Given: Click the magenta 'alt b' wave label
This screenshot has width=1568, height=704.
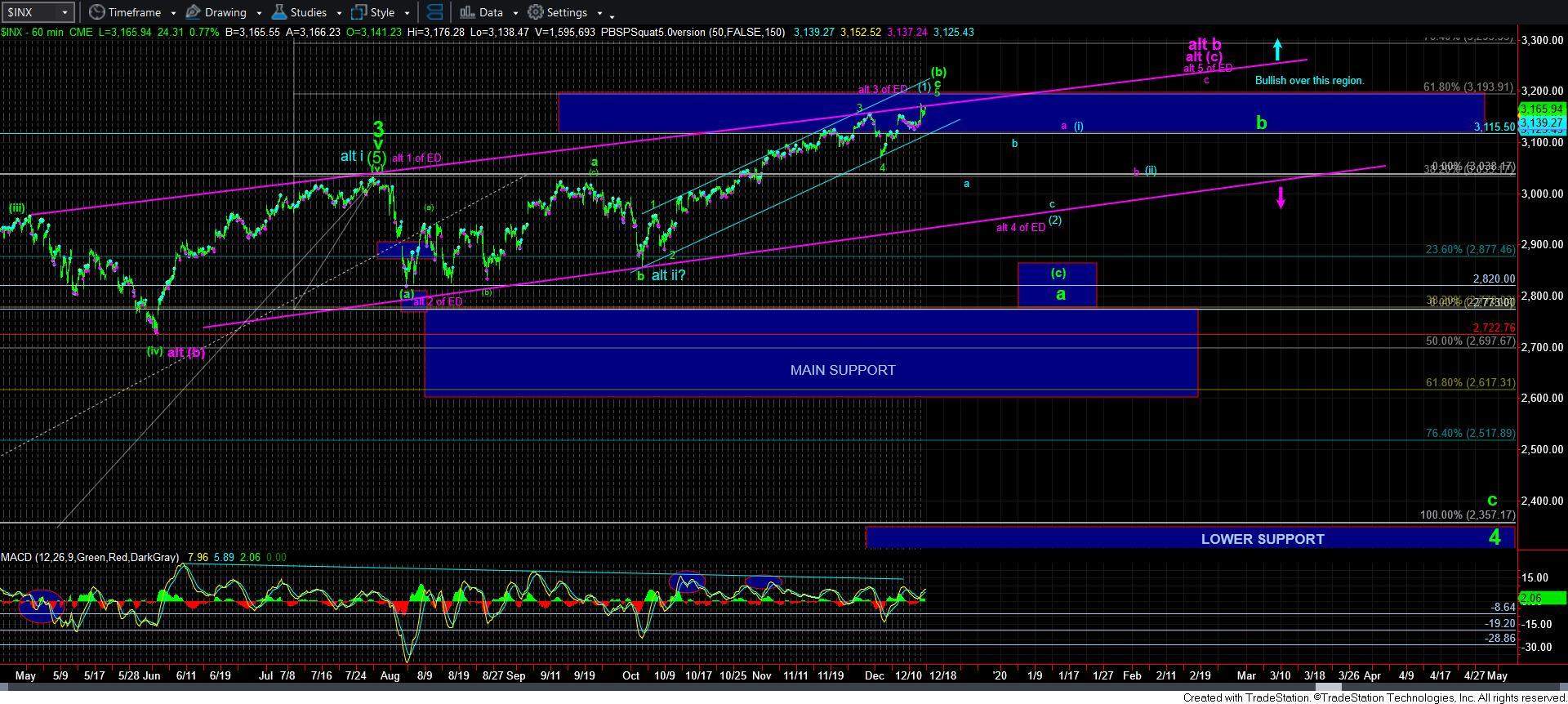Looking at the screenshot, I should (1205, 44).
